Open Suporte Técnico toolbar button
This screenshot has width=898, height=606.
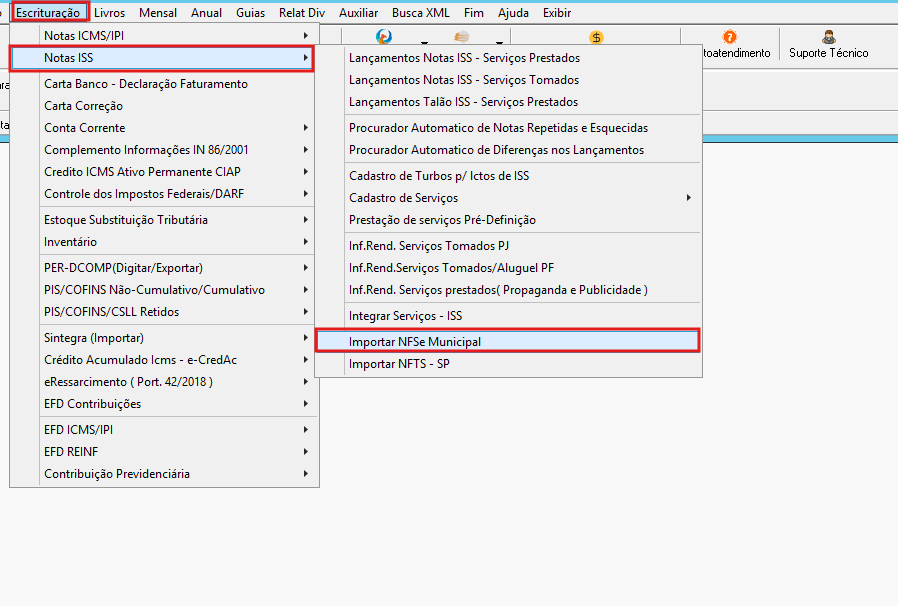coord(828,45)
